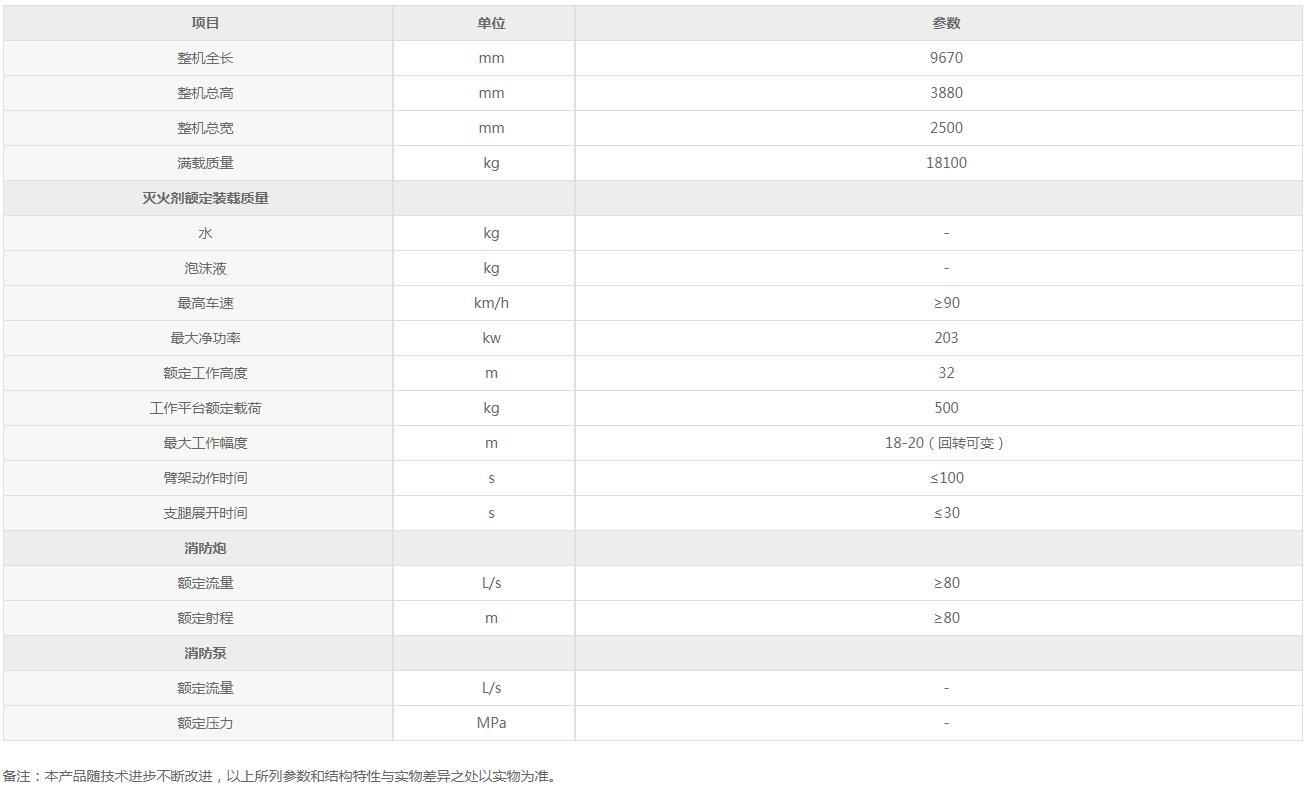Select the 整机全长 row label

[205, 58]
